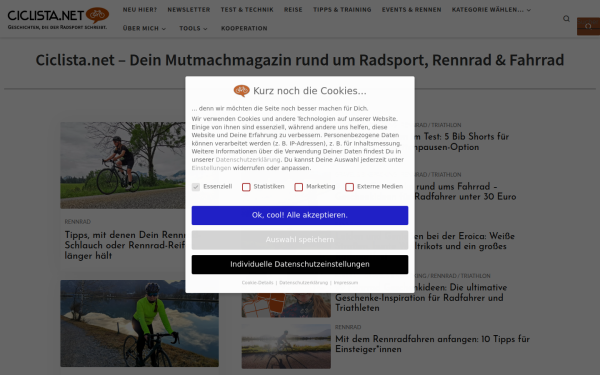
Task: Open the Eroica article link
Action: (465, 241)
